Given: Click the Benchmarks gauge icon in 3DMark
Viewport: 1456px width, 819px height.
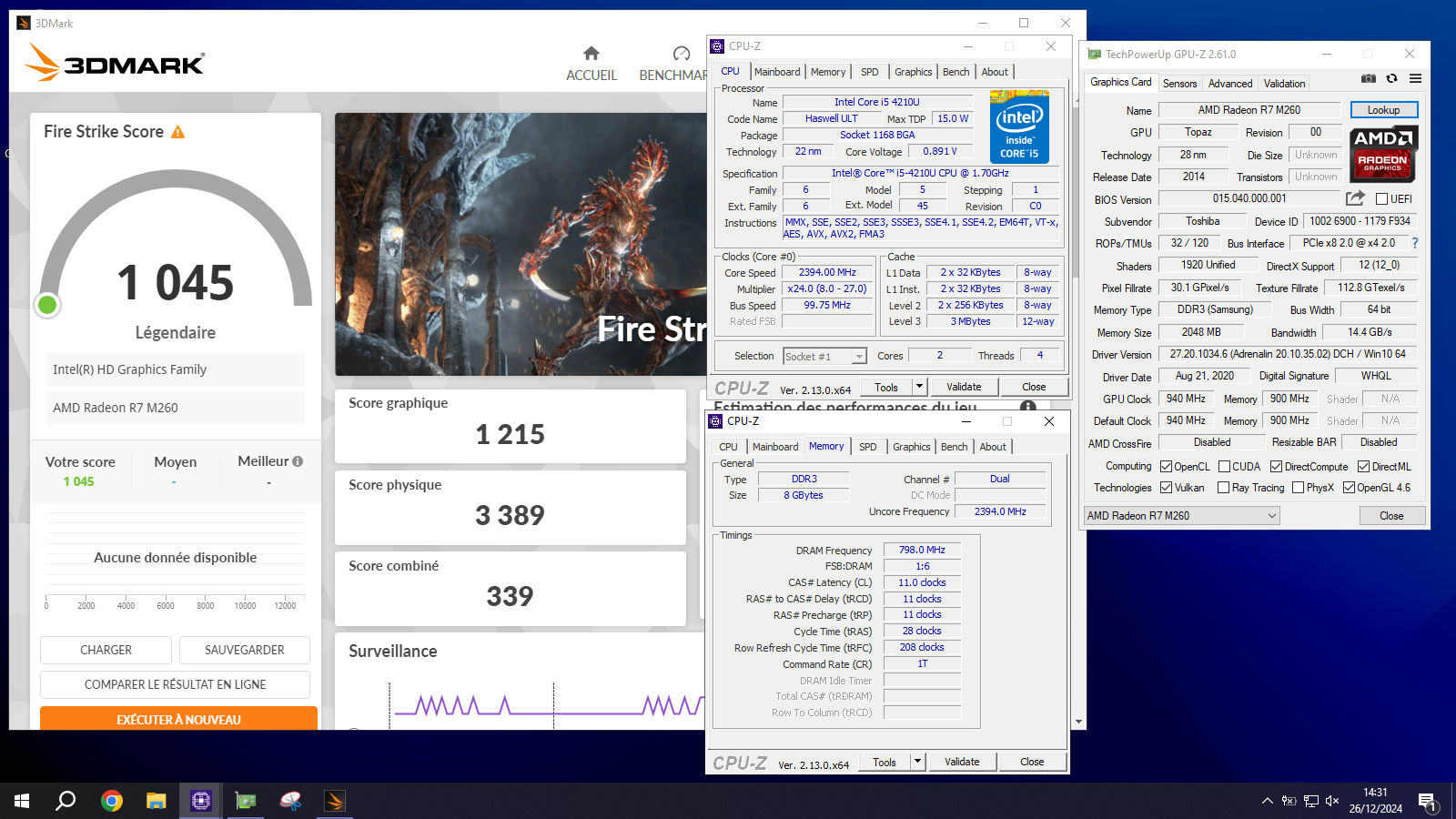Looking at the screenshot, I should [x=682, y=54].
